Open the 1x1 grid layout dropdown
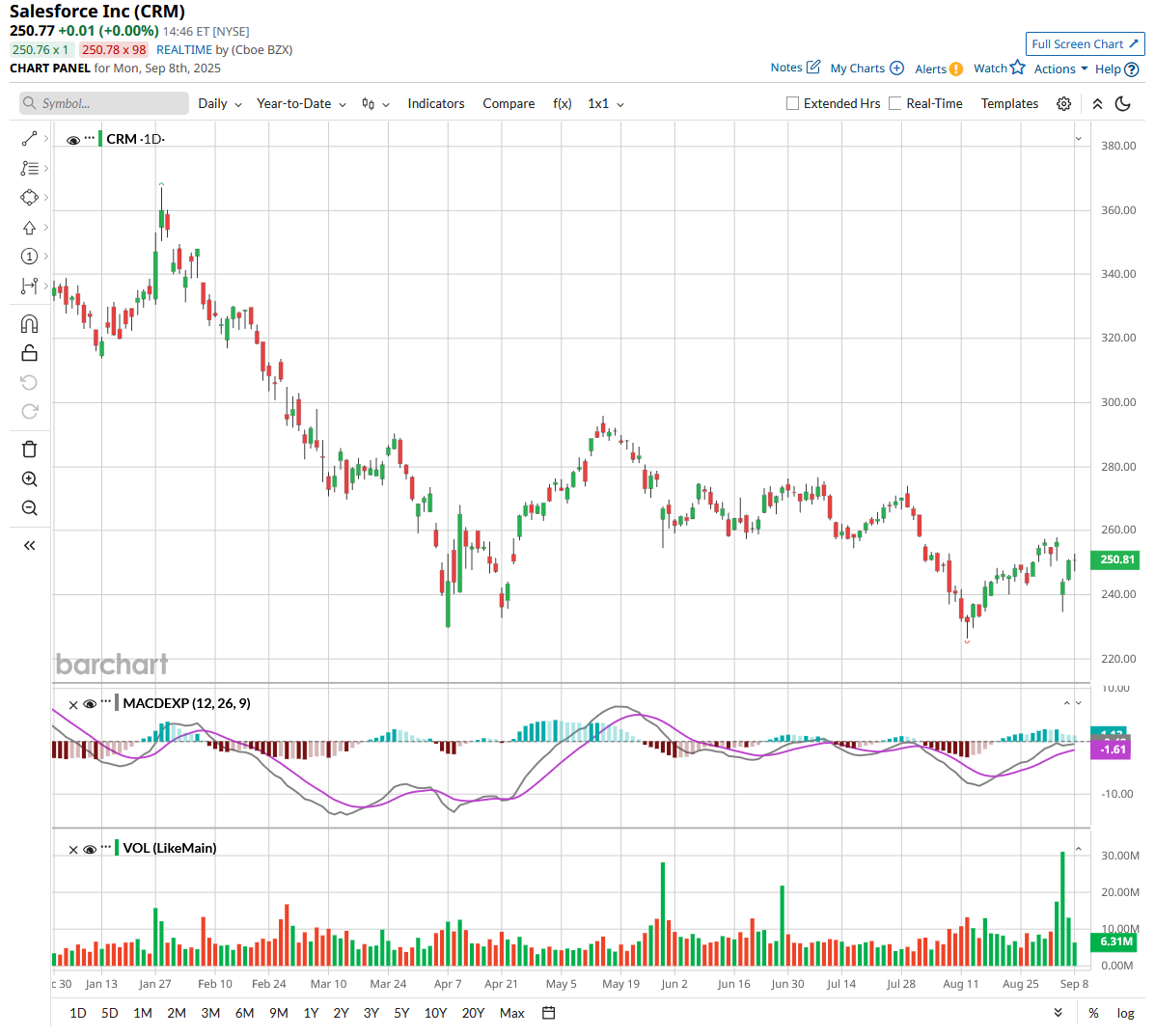The width and height of the screenshot is (1155, 1036). tap(606, 104)
